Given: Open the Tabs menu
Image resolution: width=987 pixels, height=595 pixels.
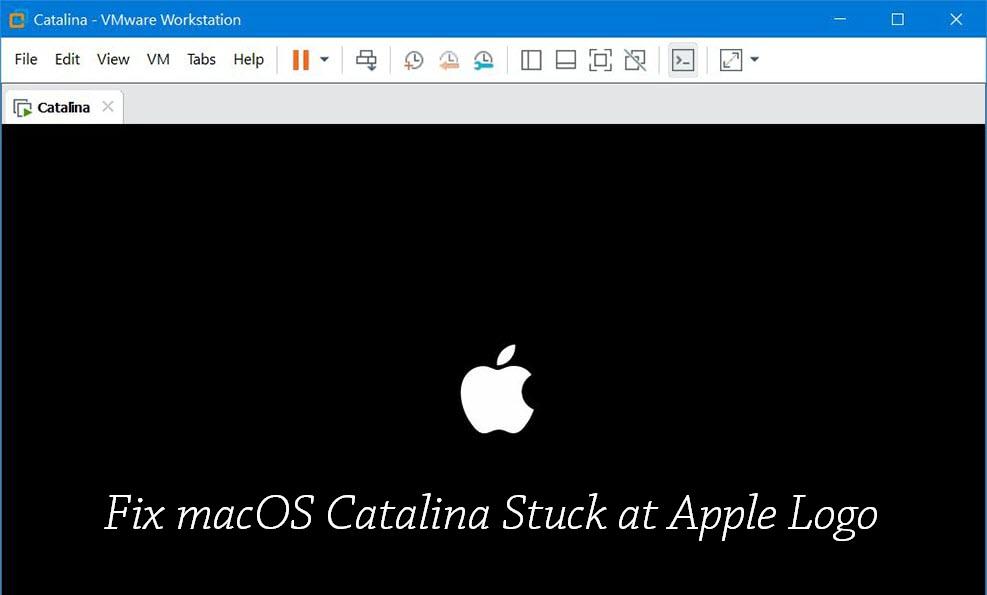Looking at the screenshot, I should [x=201, y=59].
